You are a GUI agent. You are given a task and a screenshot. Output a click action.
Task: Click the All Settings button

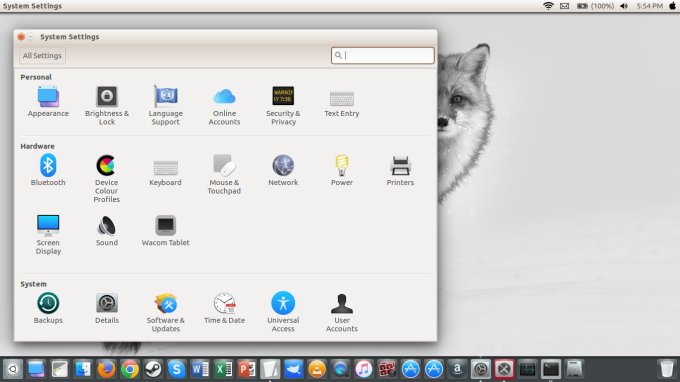42,56
